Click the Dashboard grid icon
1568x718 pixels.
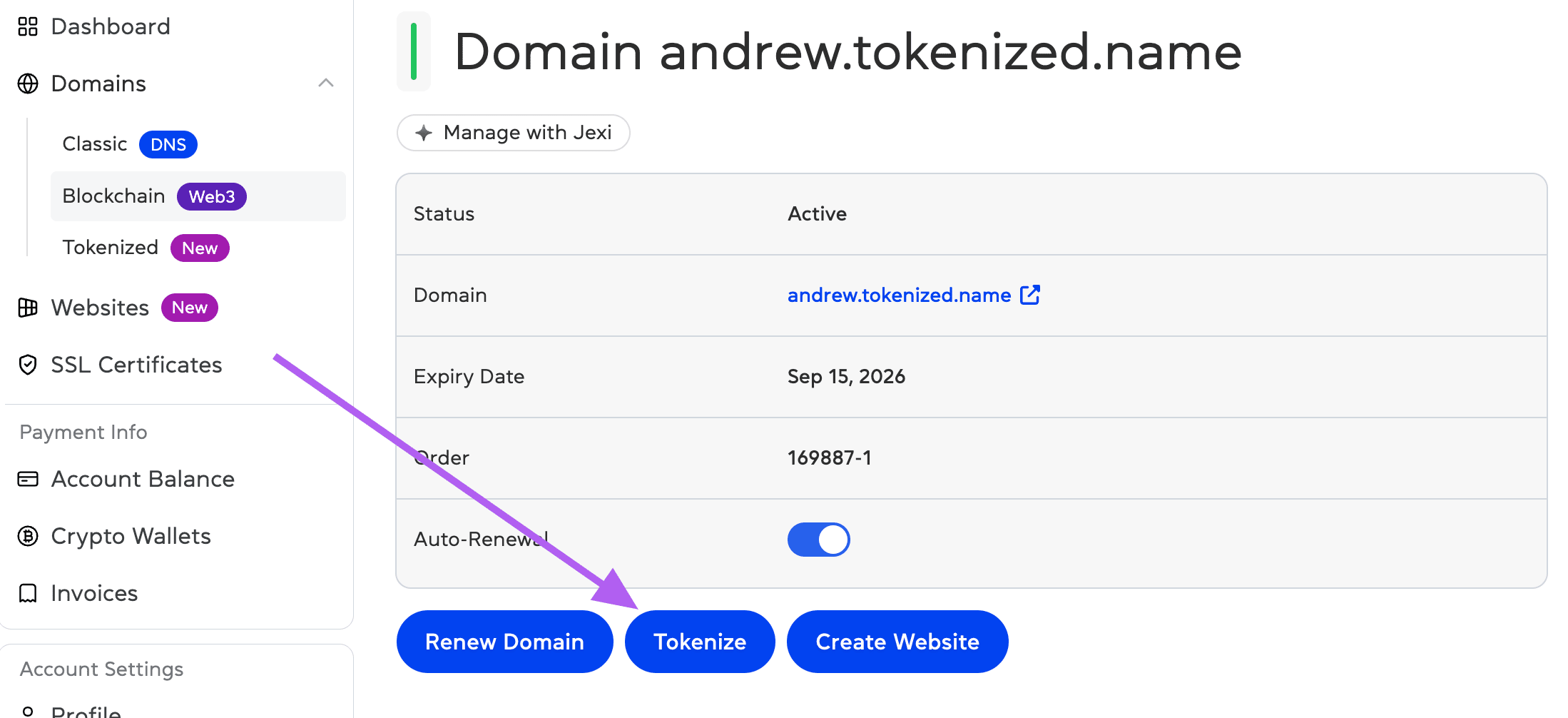28,27
